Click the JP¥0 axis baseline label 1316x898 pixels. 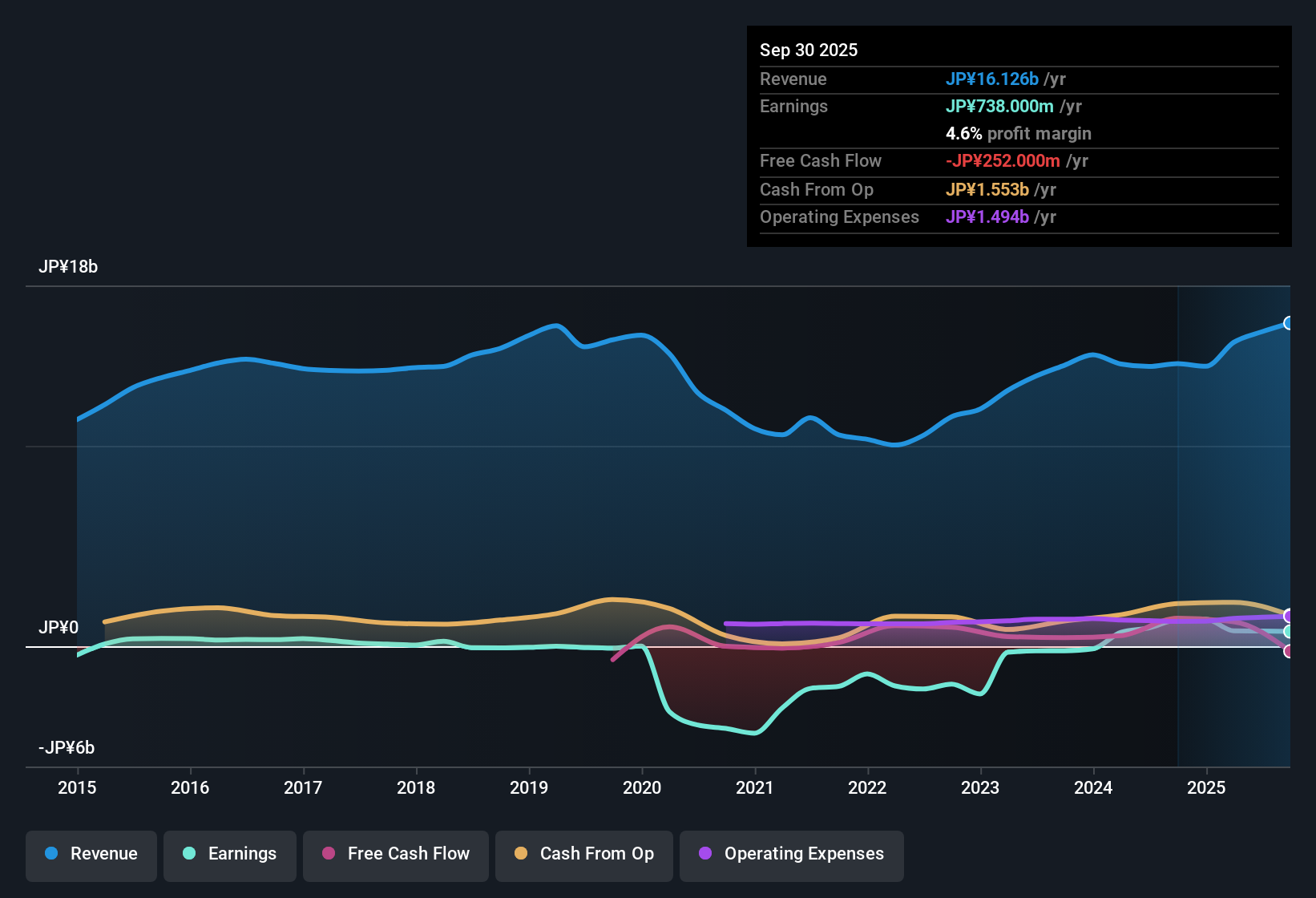59,627
